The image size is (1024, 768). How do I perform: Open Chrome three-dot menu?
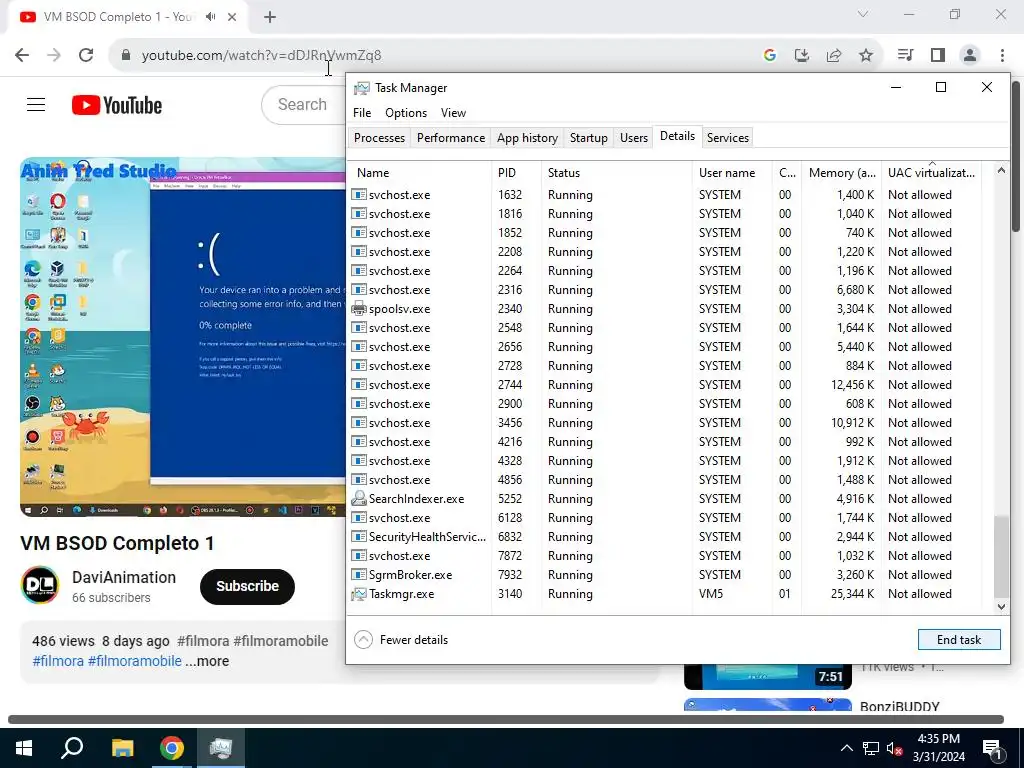(x=1002, y=56)
